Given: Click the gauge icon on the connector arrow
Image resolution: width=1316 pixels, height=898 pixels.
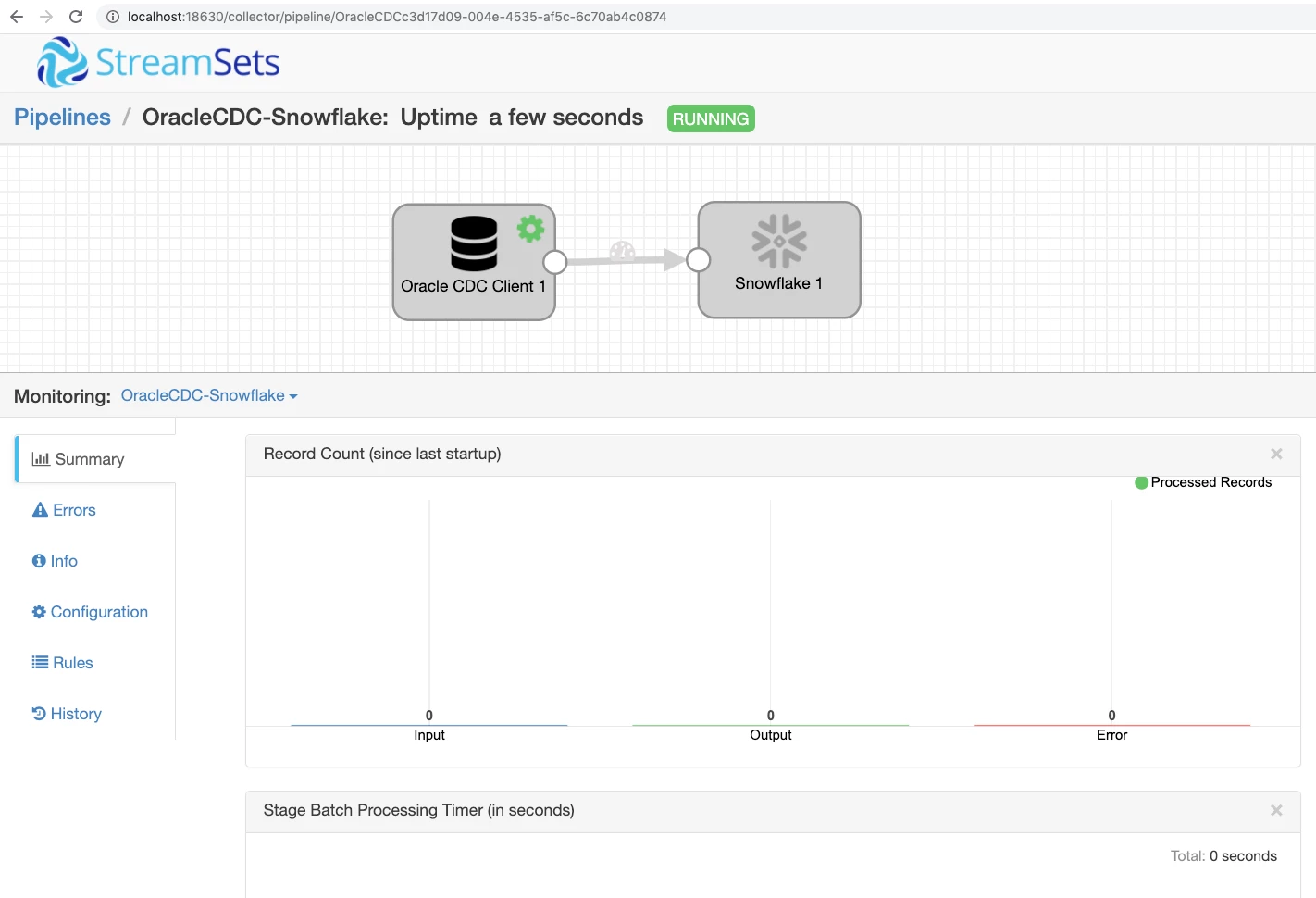Looking at the screenshot, I should 622,250.
